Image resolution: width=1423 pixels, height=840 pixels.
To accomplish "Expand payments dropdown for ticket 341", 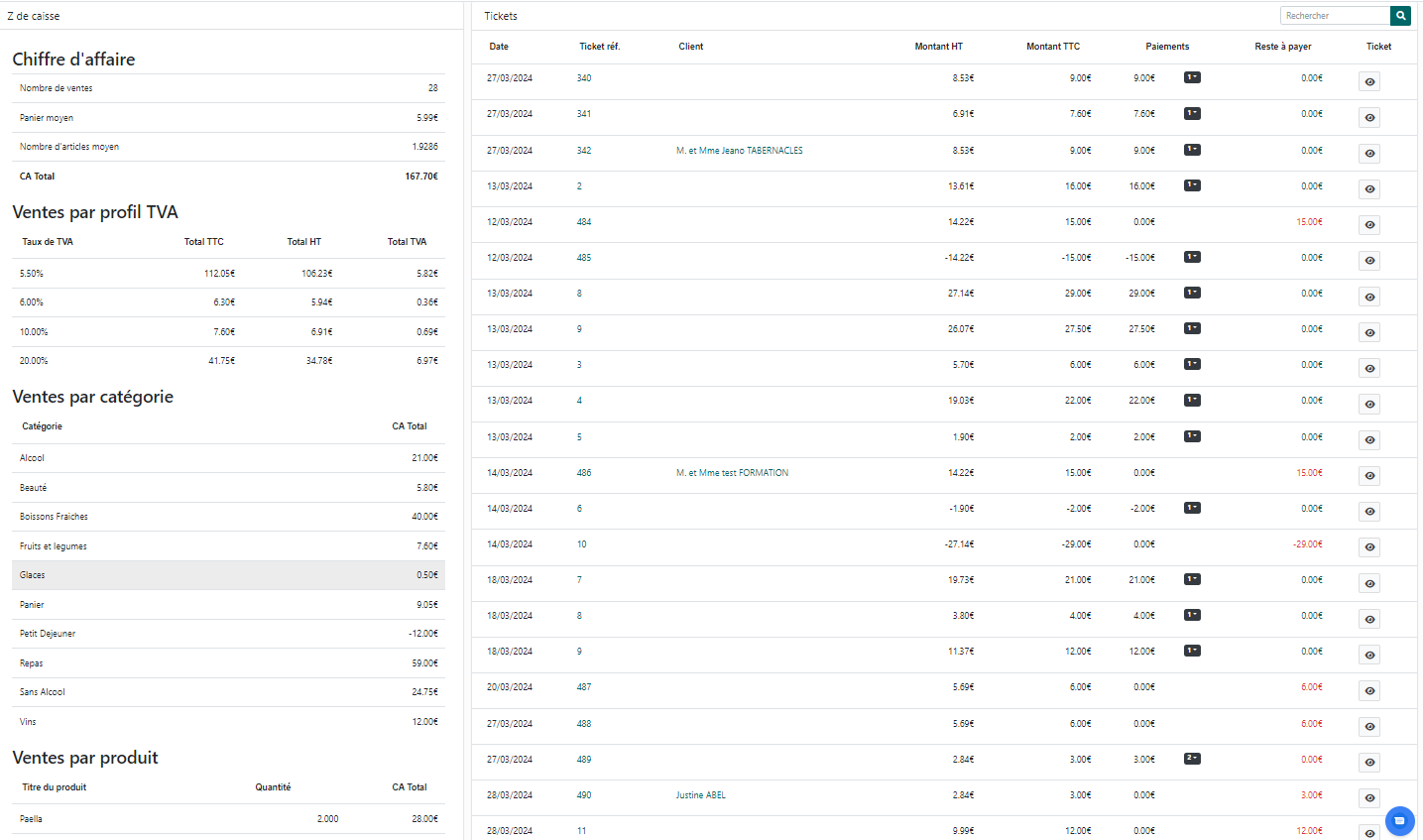I will point(1192,114).
